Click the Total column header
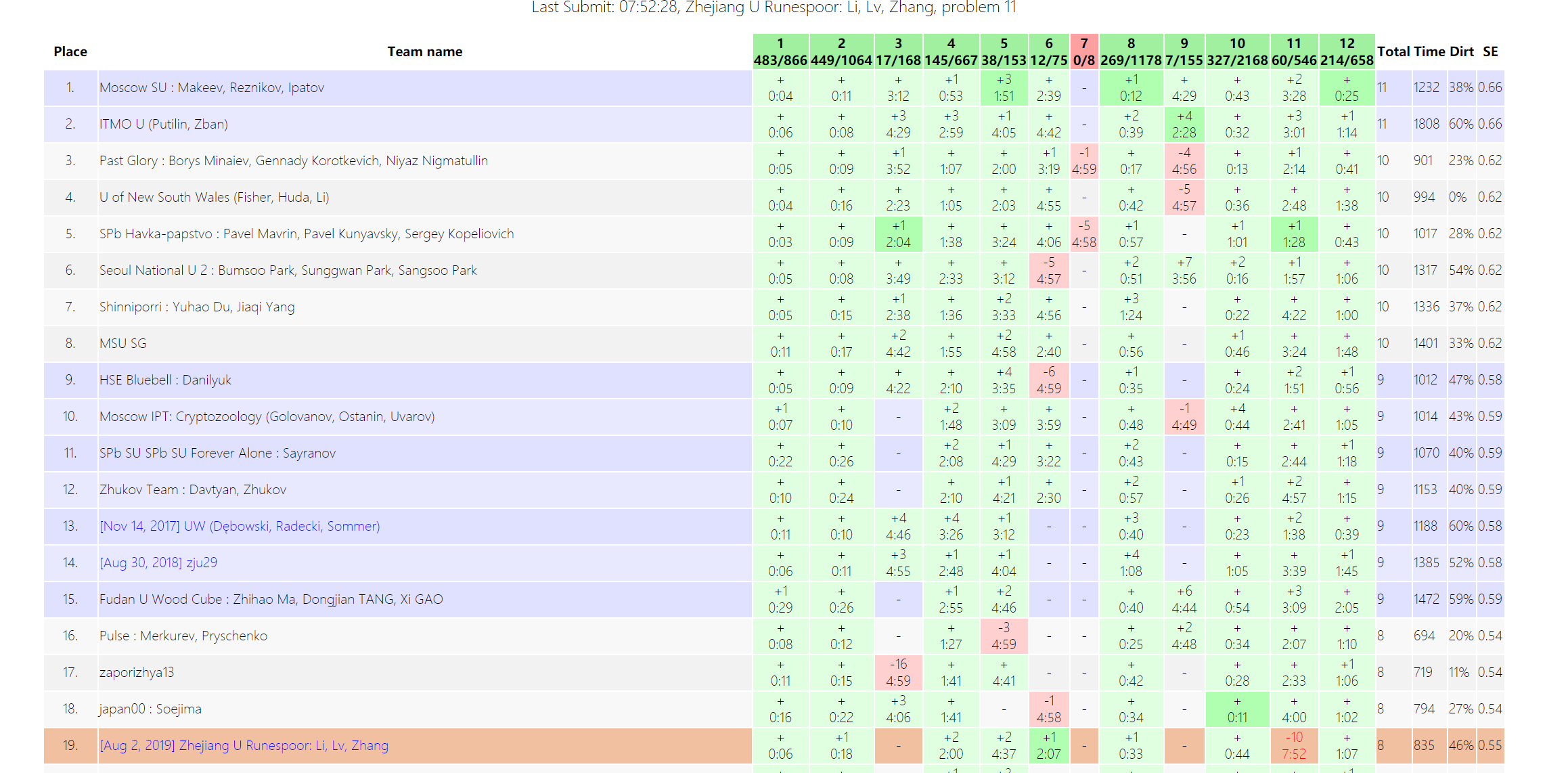 point(1393,51)
